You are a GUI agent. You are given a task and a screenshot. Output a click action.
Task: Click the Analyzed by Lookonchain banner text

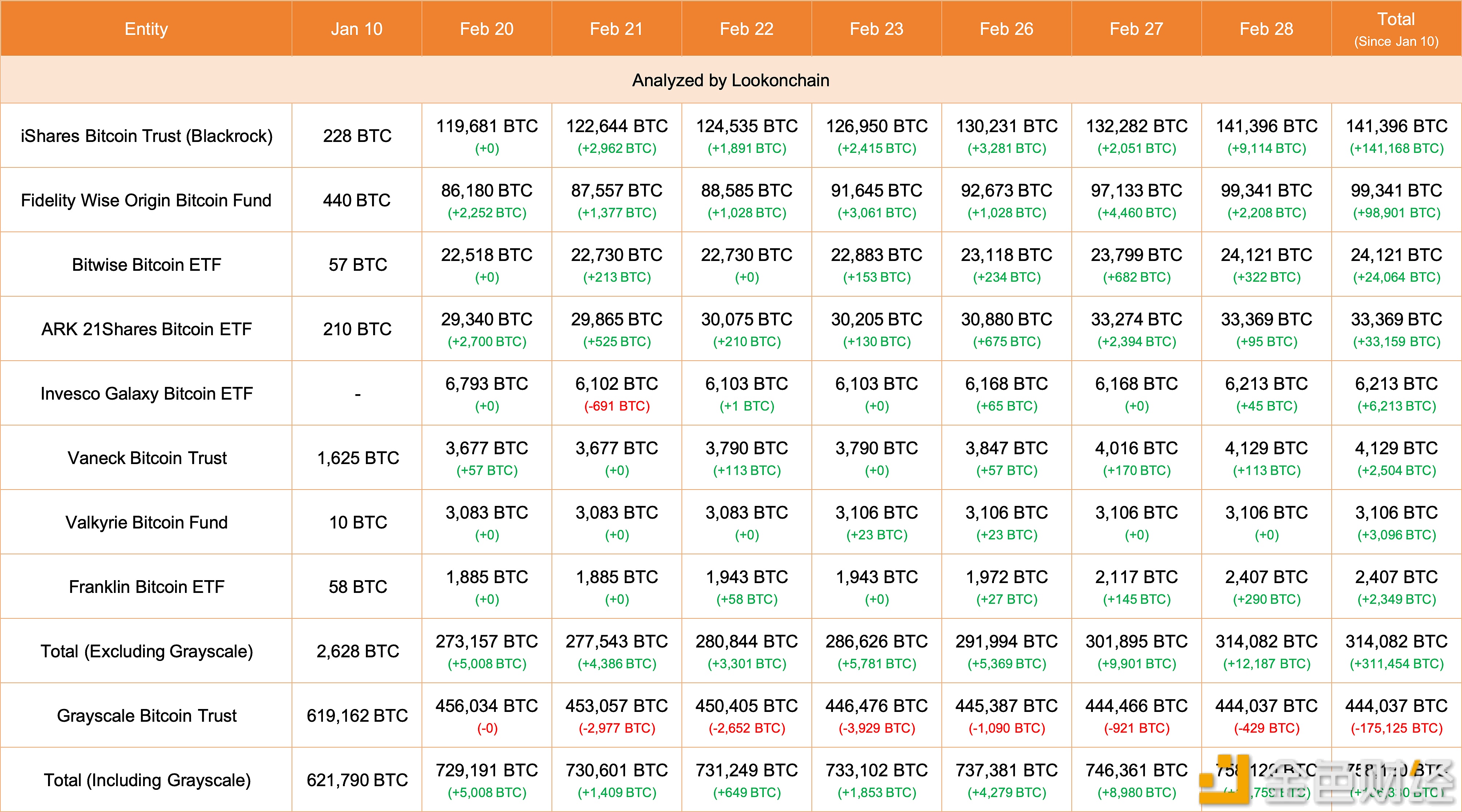[x=731, y=80]
